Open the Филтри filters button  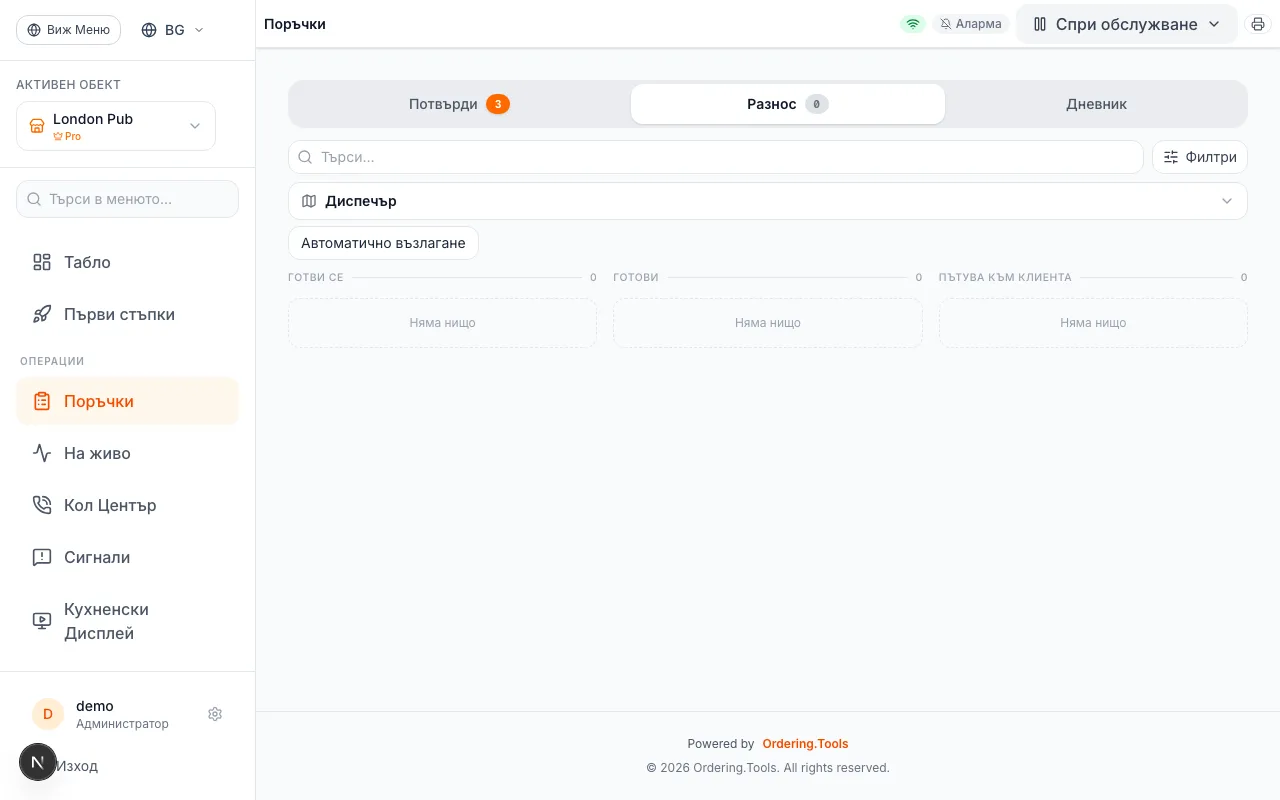click(x=1200, y=157)
